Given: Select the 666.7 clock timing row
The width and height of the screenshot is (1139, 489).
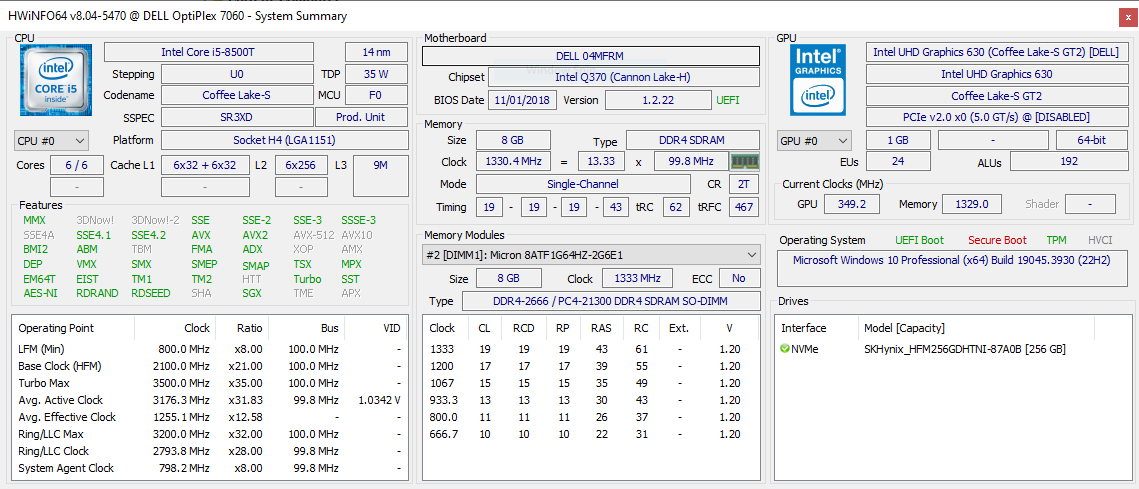Looking at the screenshot, I should tap(591, 435).
